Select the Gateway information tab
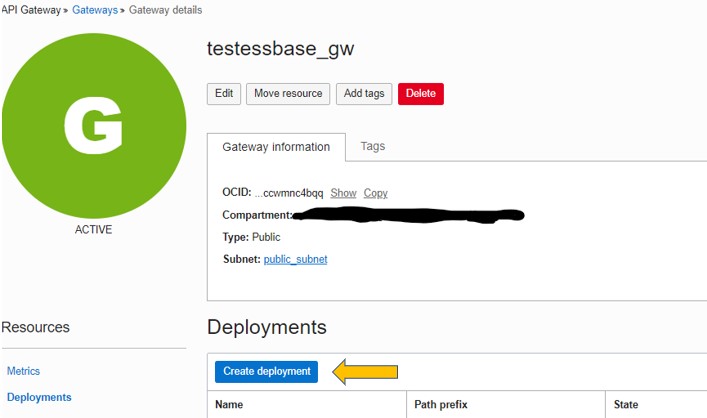This screenshot has height=418, width=707. click(x=276, y=147)
